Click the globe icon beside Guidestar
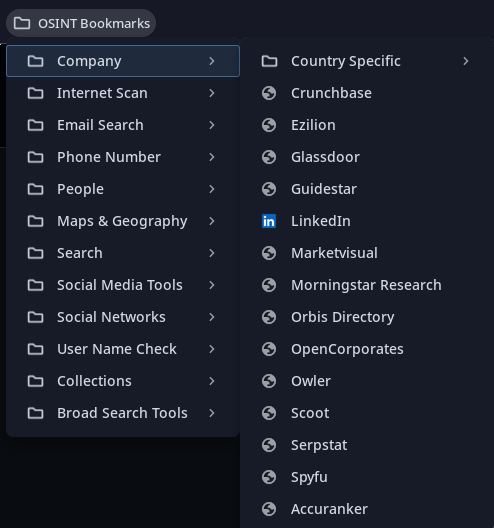This screenshot has width=494, height=528. pos(269,189)
